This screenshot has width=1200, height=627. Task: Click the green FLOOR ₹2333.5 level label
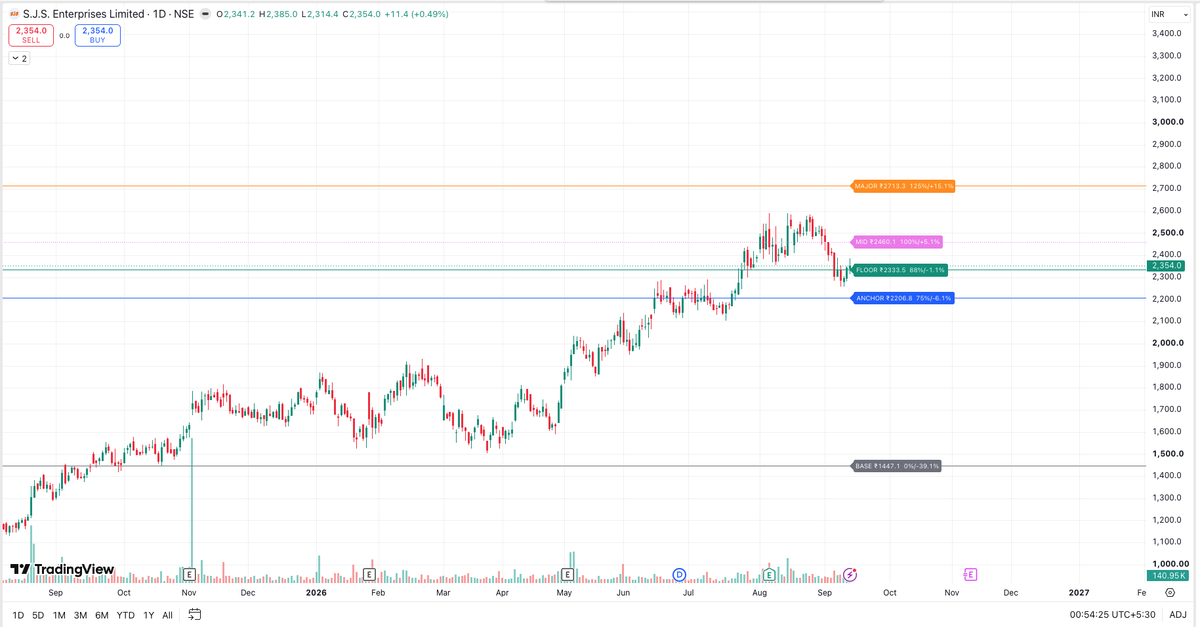click(x=900, y=270)
